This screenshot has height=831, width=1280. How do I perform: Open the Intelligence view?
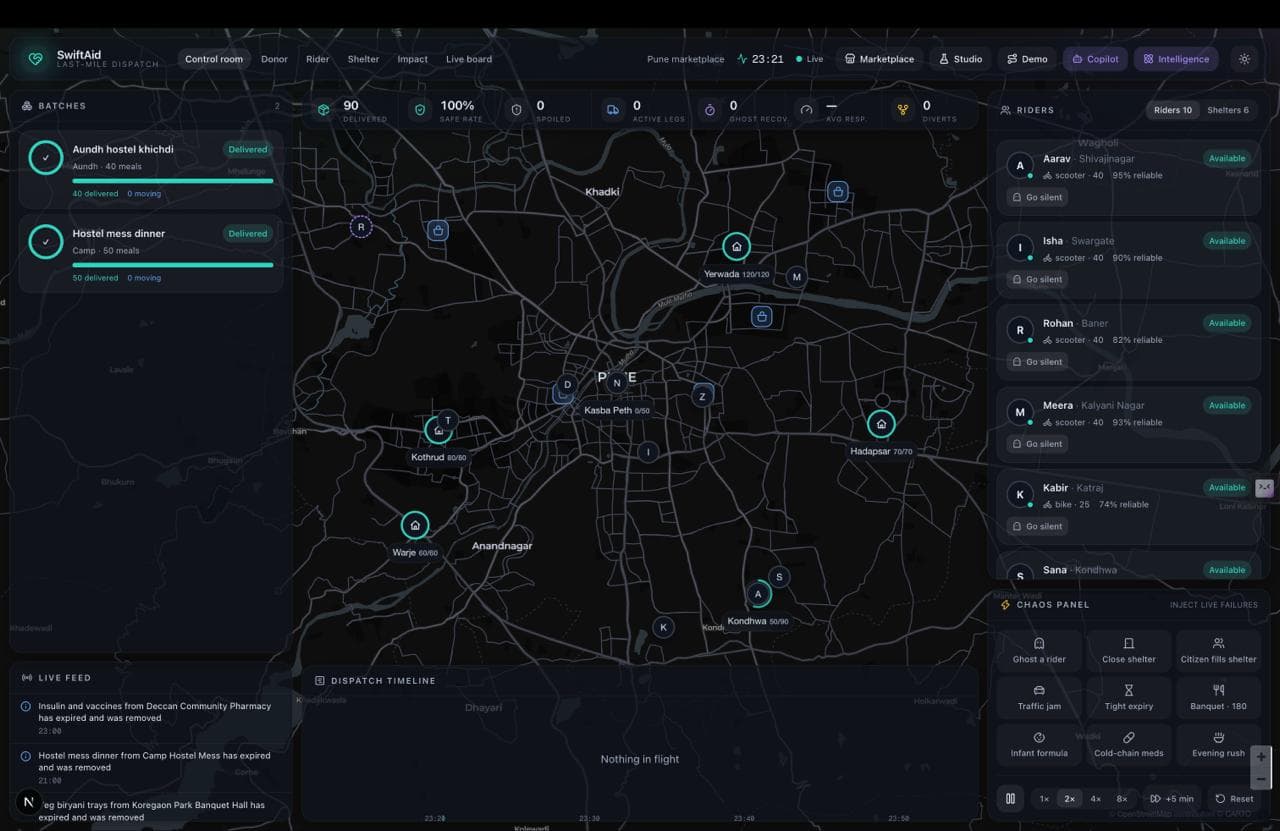pyautogui.click(x=1176, y=59)
